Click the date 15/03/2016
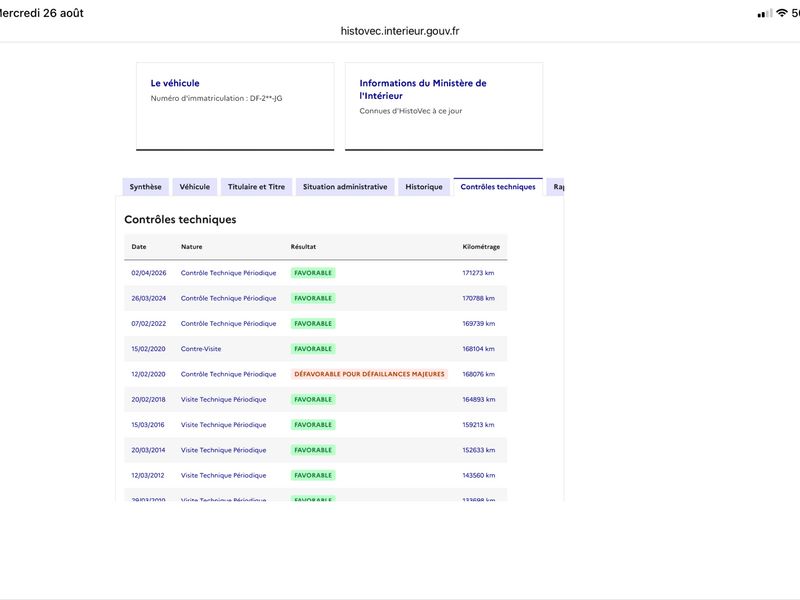 coord(147,424)
